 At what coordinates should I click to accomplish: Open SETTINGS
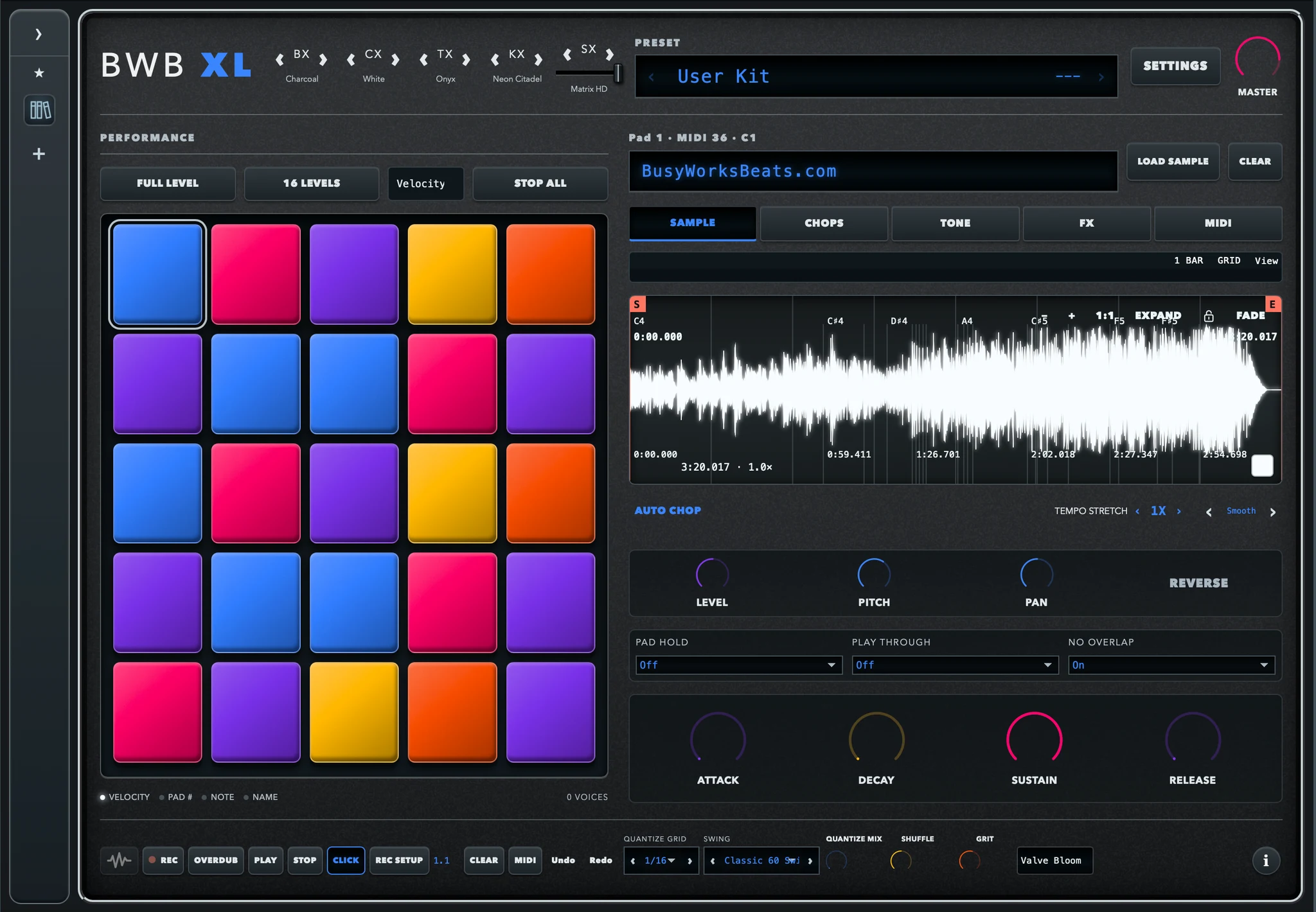pos(1175,66)
